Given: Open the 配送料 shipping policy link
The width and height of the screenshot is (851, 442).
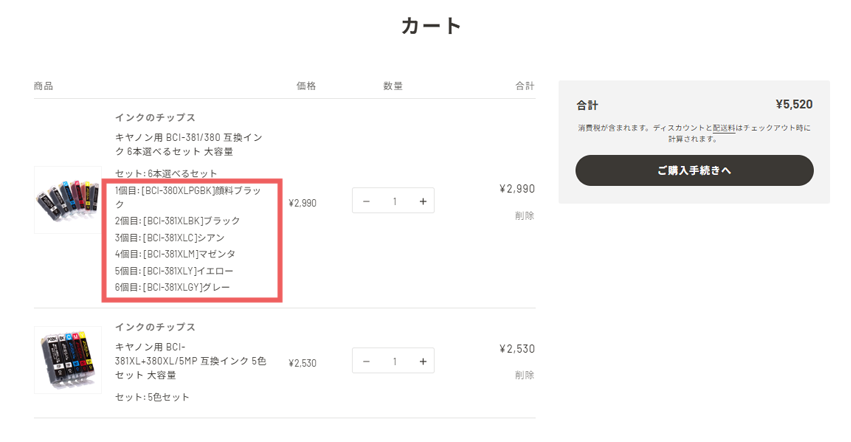Looking at the screenshot, I should coord(723,128).
